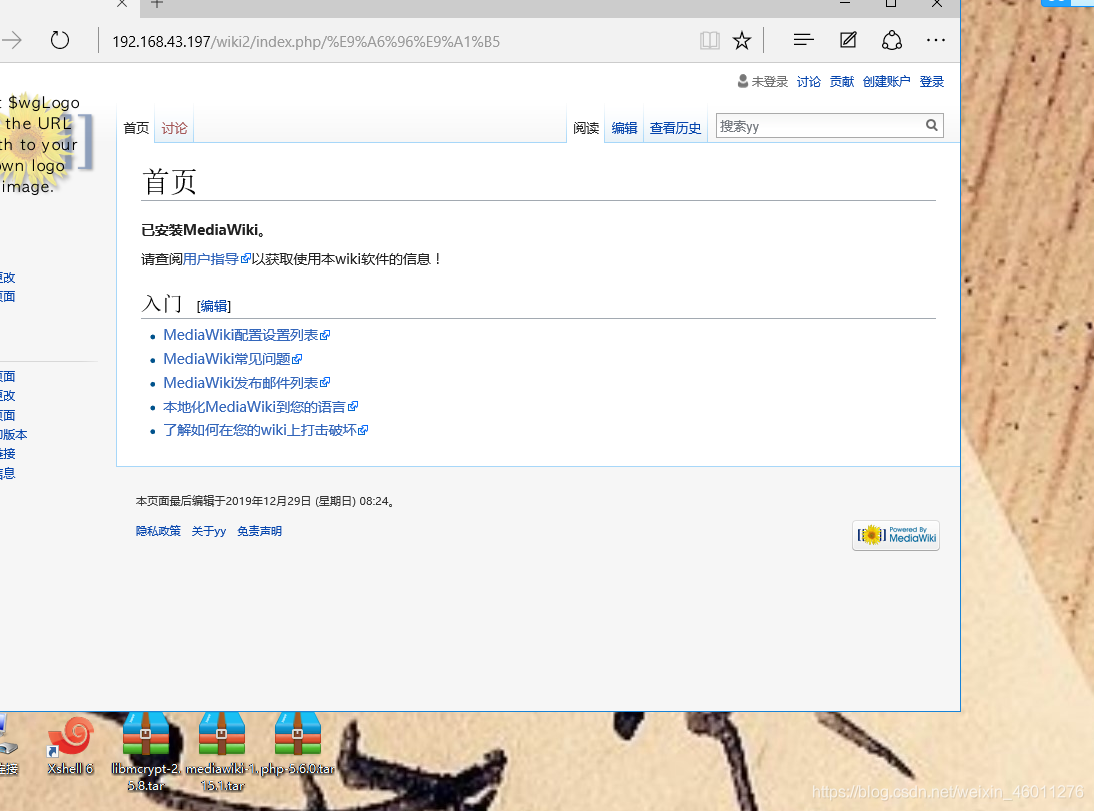1094x811 pixels.
Task: Open the 用户指导 link
Action: click(x=216, y=259)
